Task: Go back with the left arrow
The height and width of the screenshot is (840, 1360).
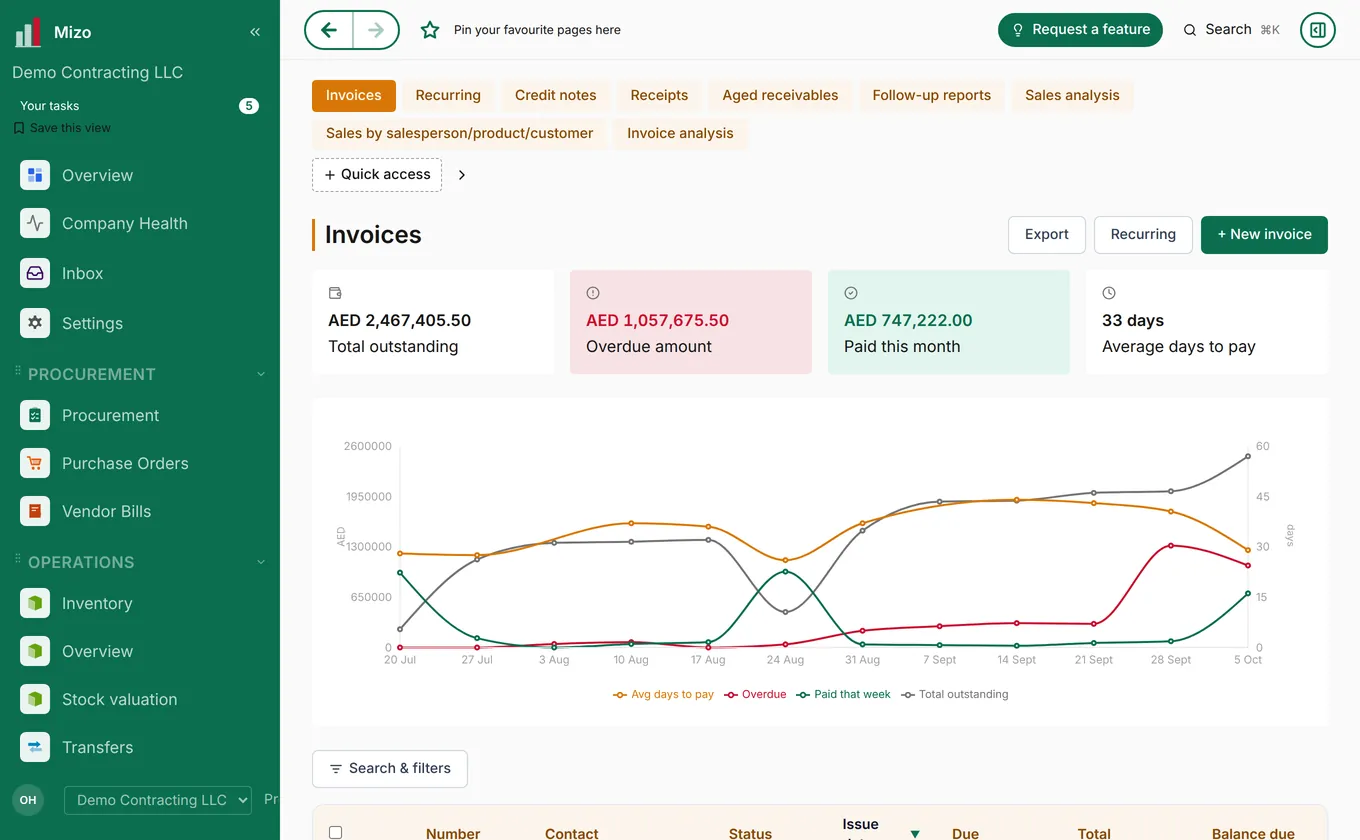Action: [329, 30]
